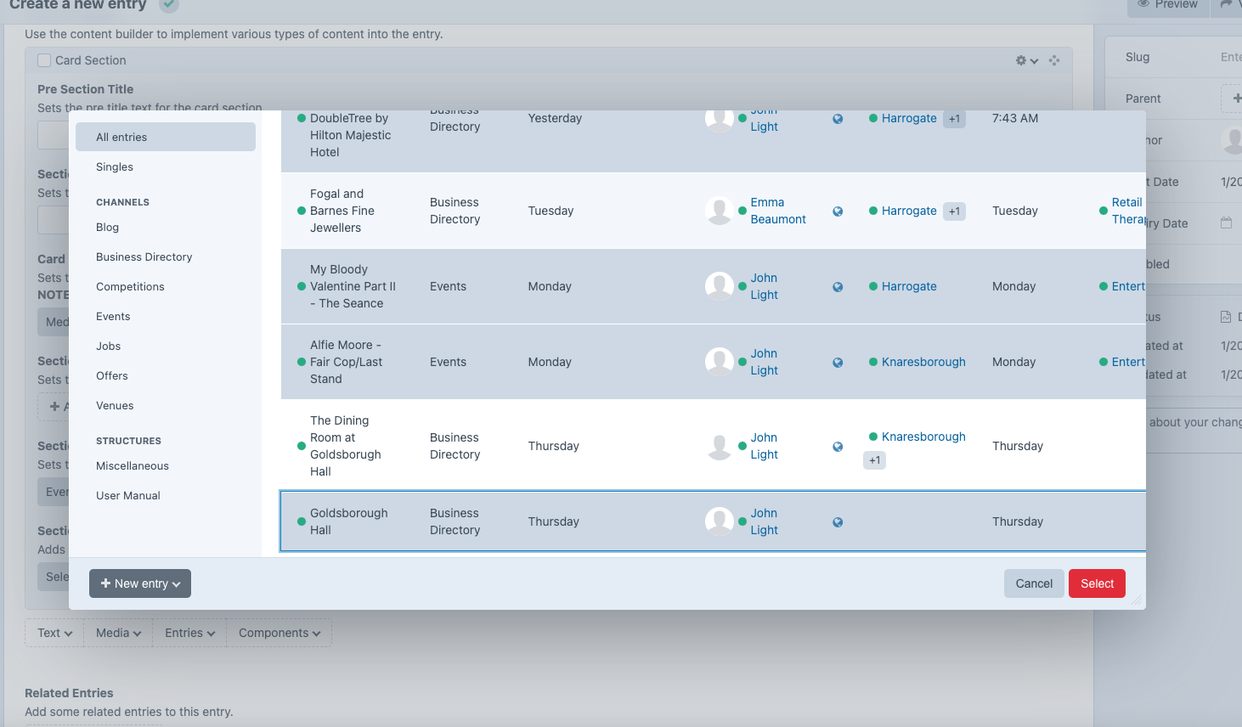Viewport: 1242px width, 727px height.
Task: Click Emma Beaumont's avatar thumbnail
Action: click(719, 211)
